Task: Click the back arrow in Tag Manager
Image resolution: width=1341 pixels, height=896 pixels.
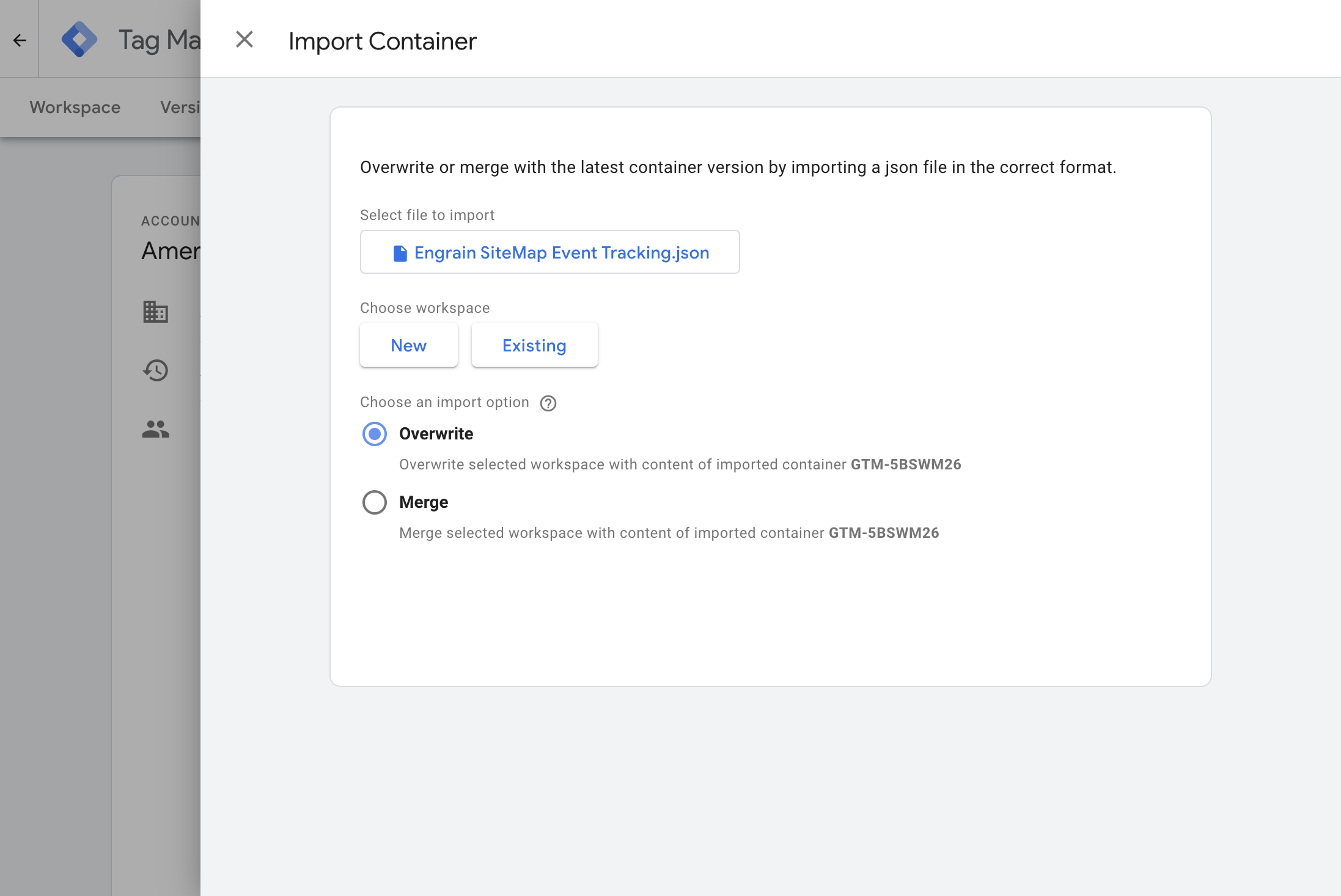Action: point(20,40)
